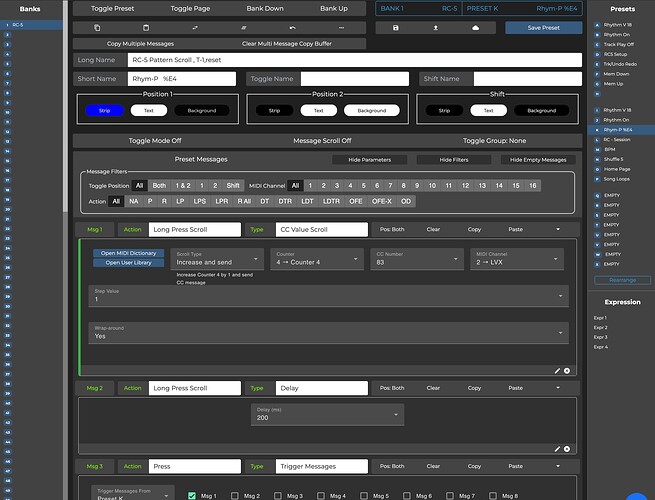
Task: Click the F badge beside Mem Down
Action: [x=597, y=74]
